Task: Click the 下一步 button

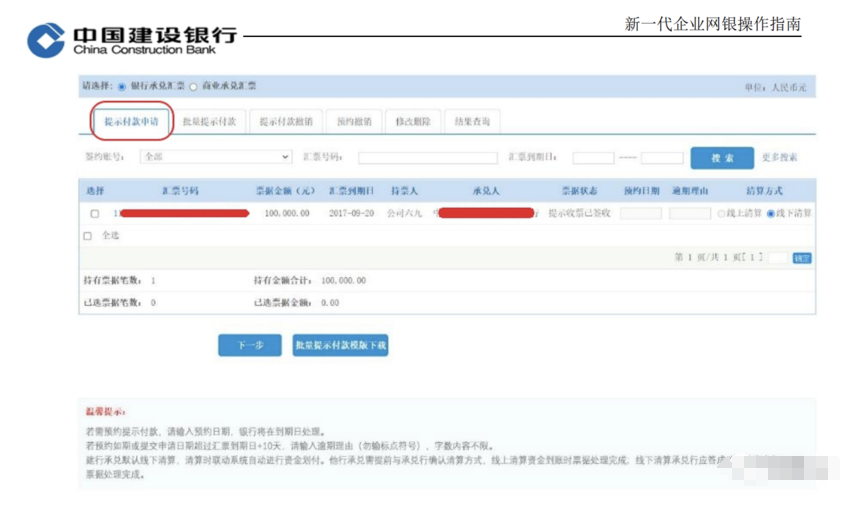Action: point(250,345)
